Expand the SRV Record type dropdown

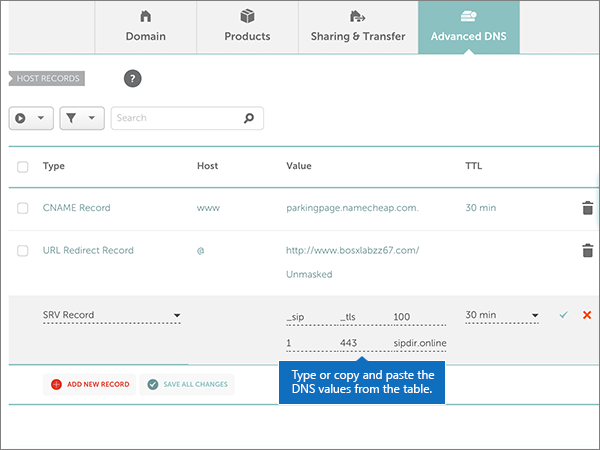111,315
